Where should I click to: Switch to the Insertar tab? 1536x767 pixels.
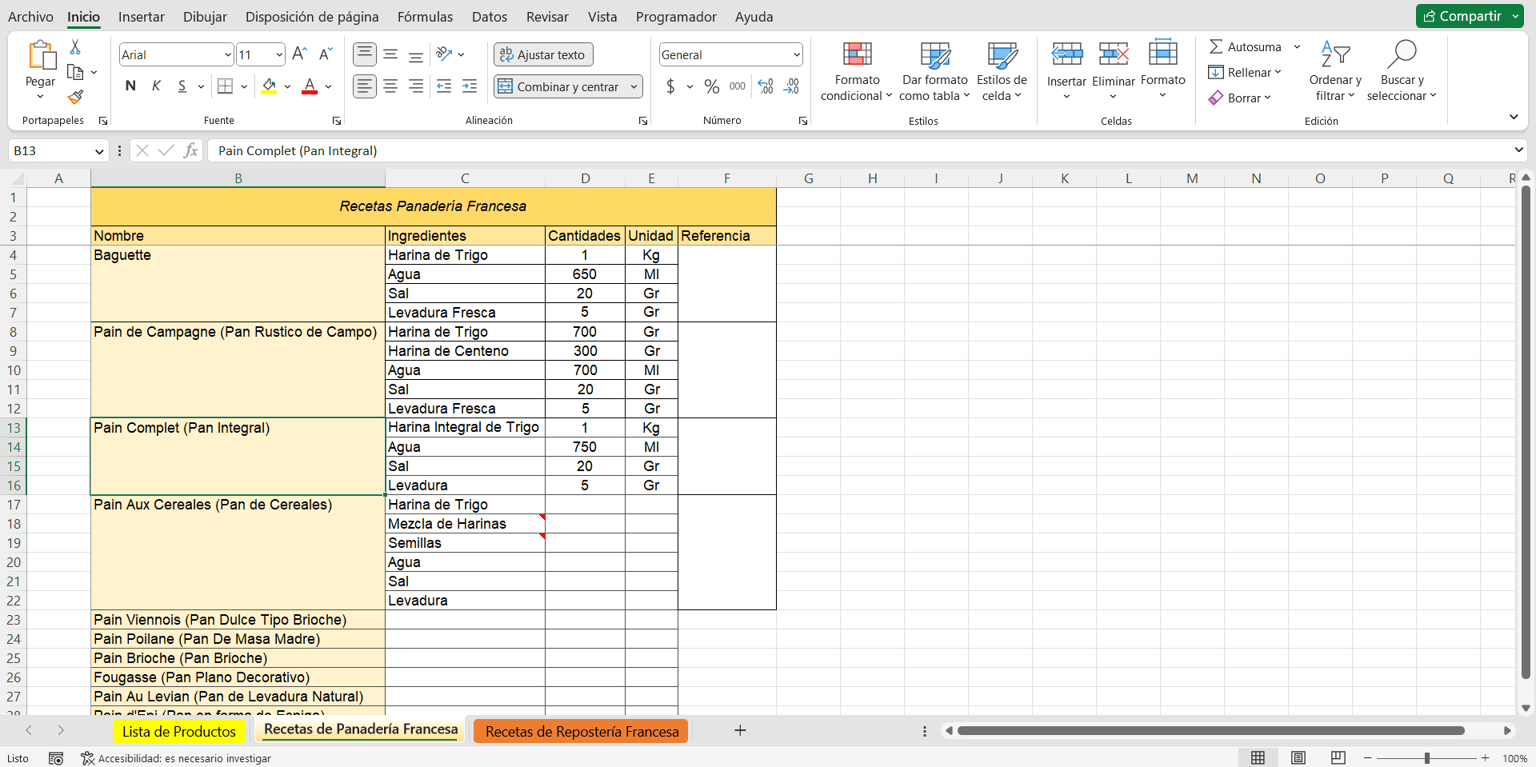coord(141,17)
